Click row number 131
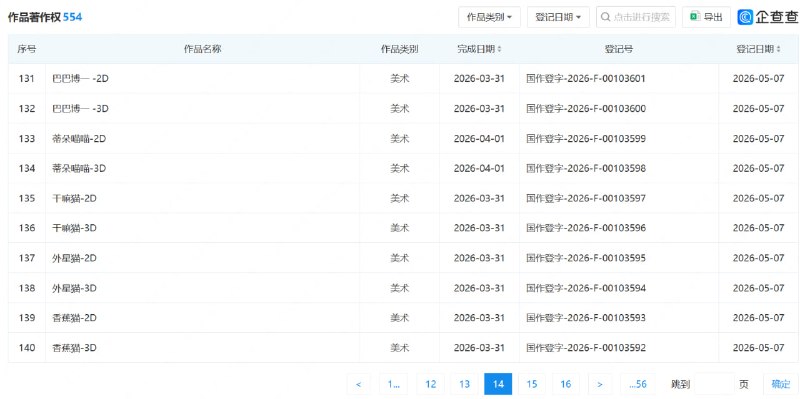The width and height of the screenshot is (800, 399). click(x=27, y=79)
